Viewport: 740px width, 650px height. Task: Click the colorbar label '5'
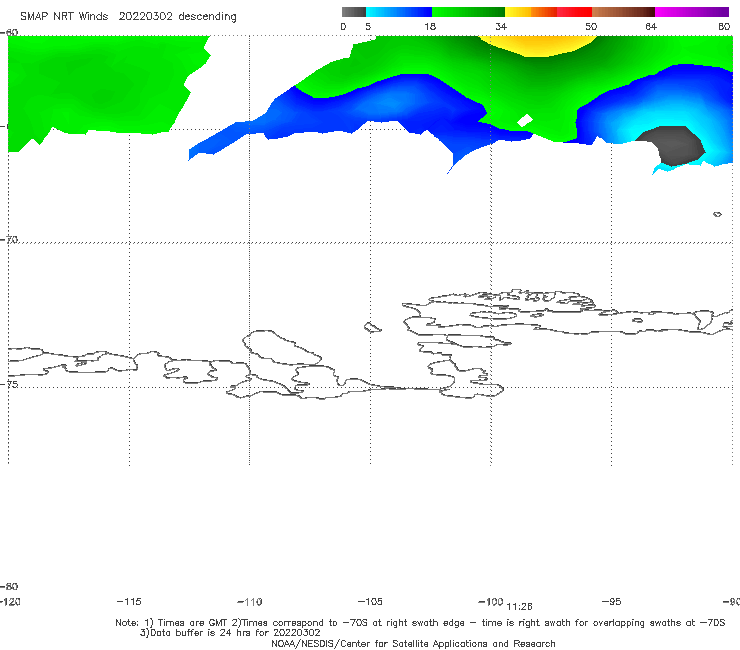(x=368, y=27)
